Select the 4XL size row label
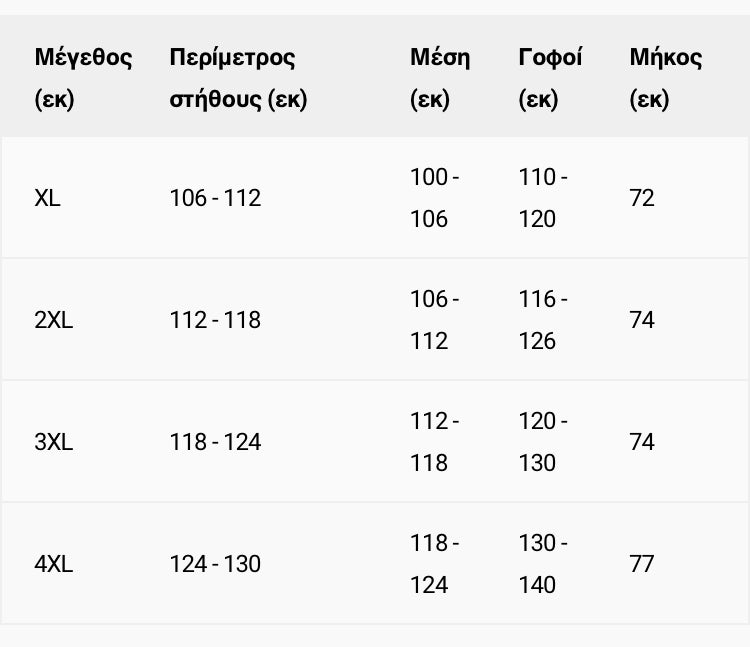Image resolution: width=750 pixels, height=647 pixels. coord(54,564)
